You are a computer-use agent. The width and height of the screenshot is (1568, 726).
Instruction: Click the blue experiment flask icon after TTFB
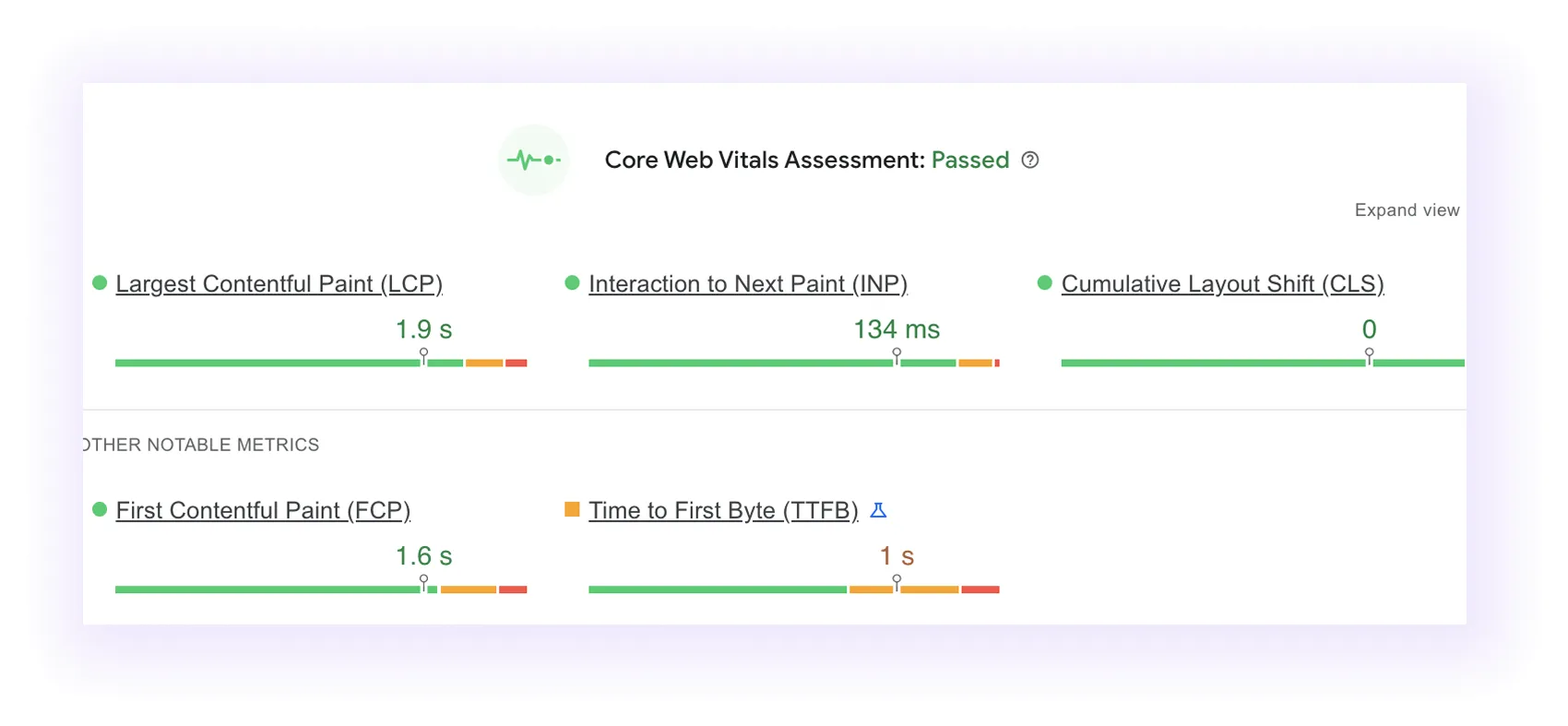pos(879,509)
